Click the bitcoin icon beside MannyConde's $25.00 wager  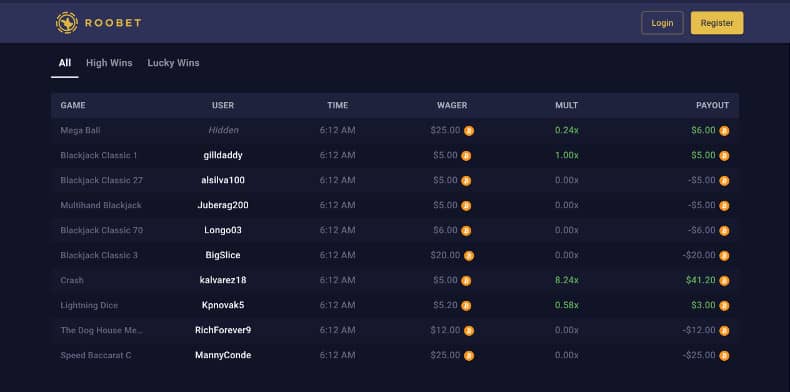click(469, 356)
